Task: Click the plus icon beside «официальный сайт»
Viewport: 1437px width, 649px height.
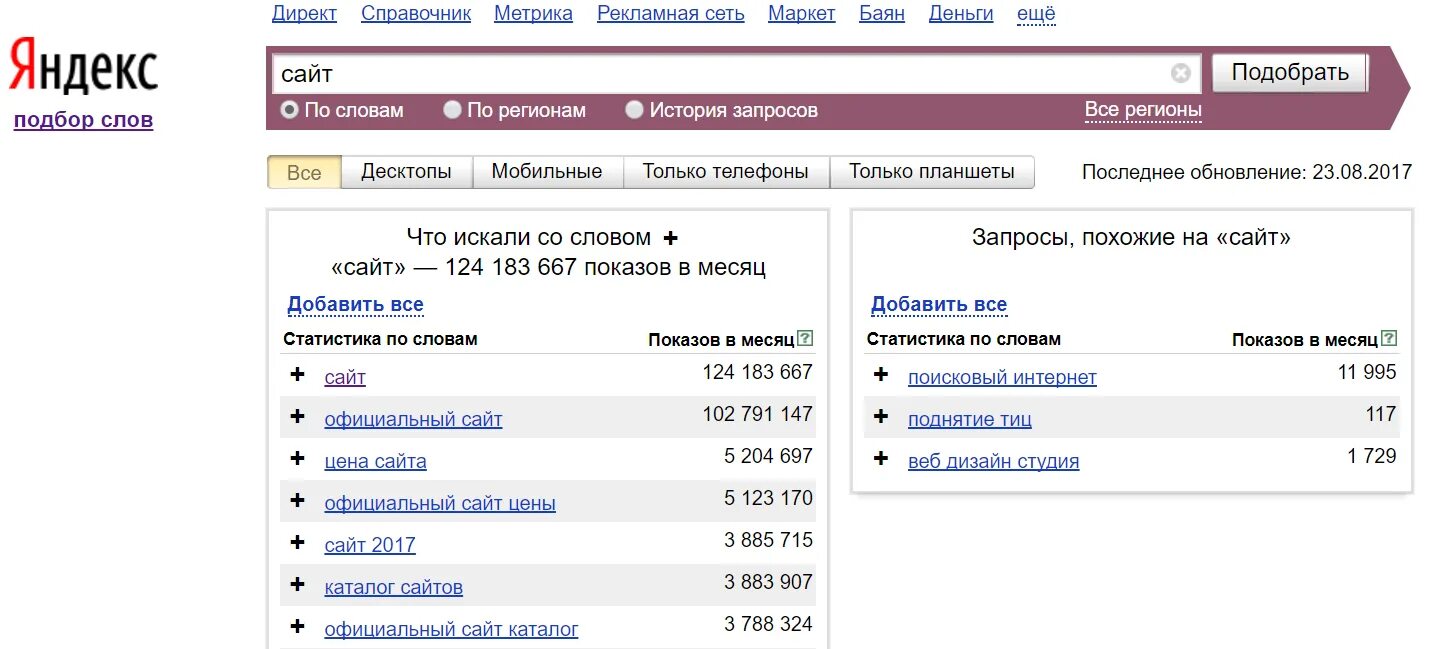Action: coord(297,417)
